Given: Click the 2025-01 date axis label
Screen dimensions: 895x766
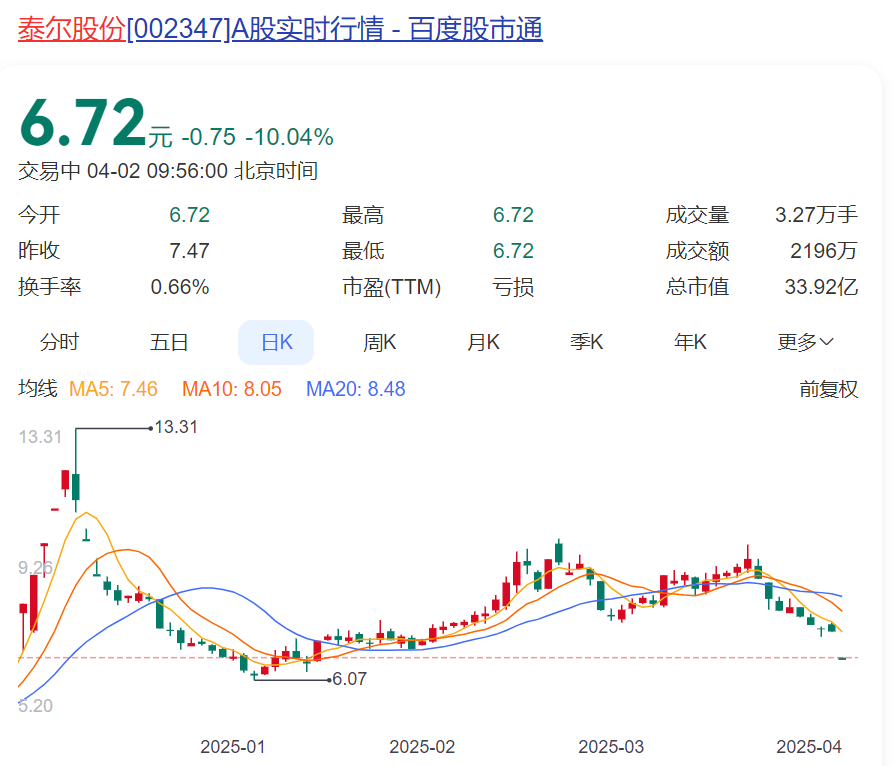Looking at the screenshot, I should pyautogui.click(x=233, y=747).
